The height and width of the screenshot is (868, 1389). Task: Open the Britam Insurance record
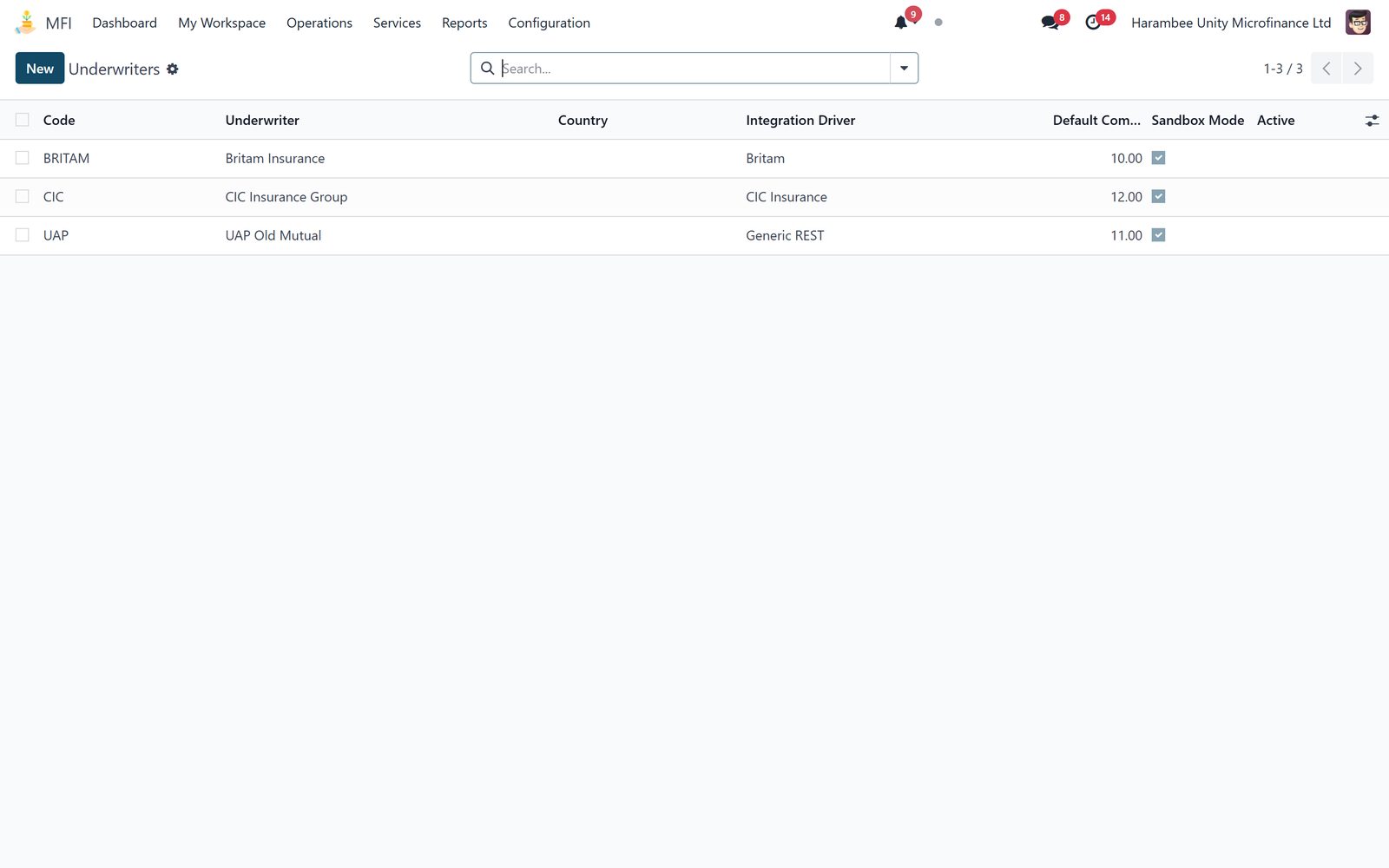275,158
